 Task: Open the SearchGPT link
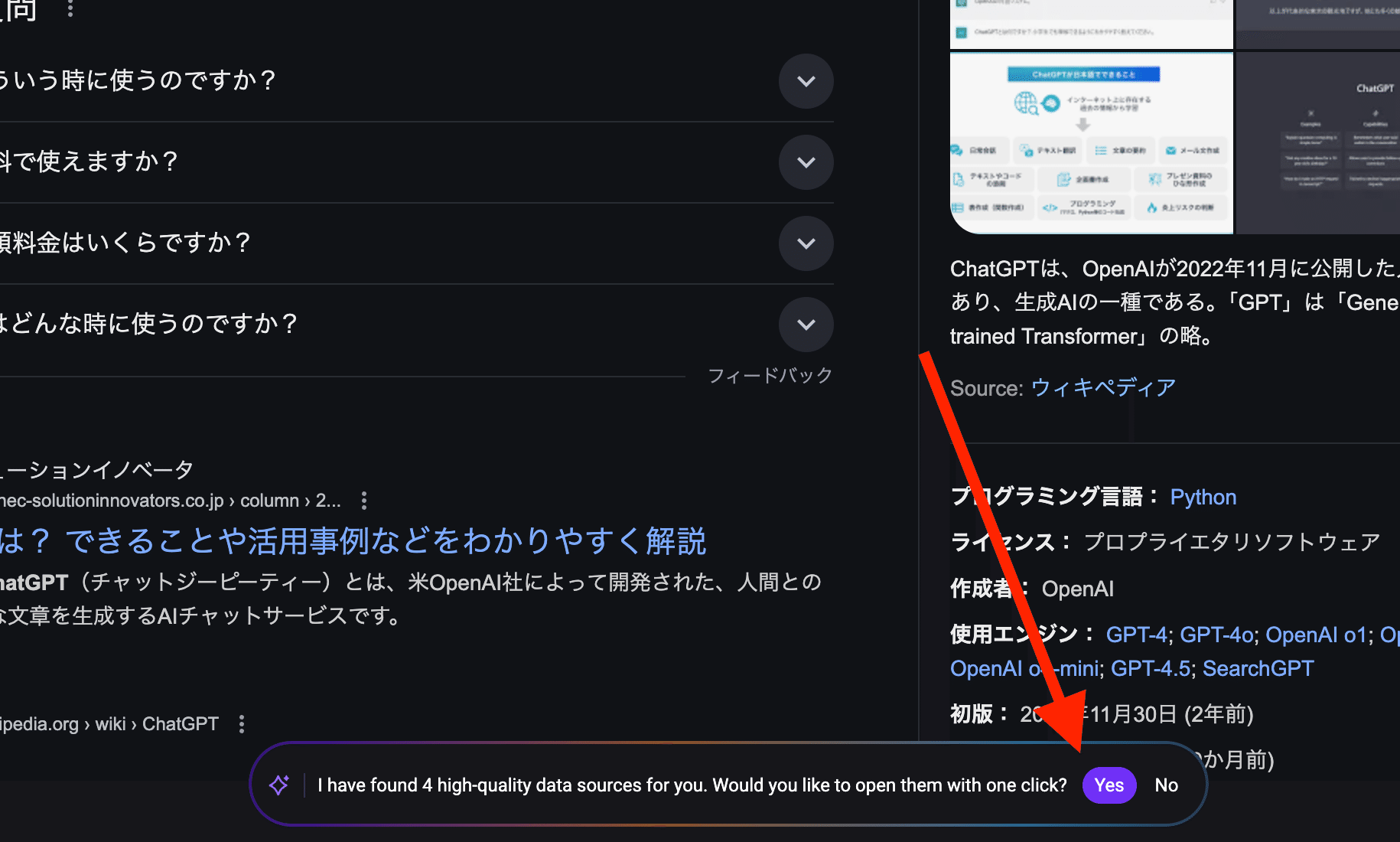click(1258, 668)
